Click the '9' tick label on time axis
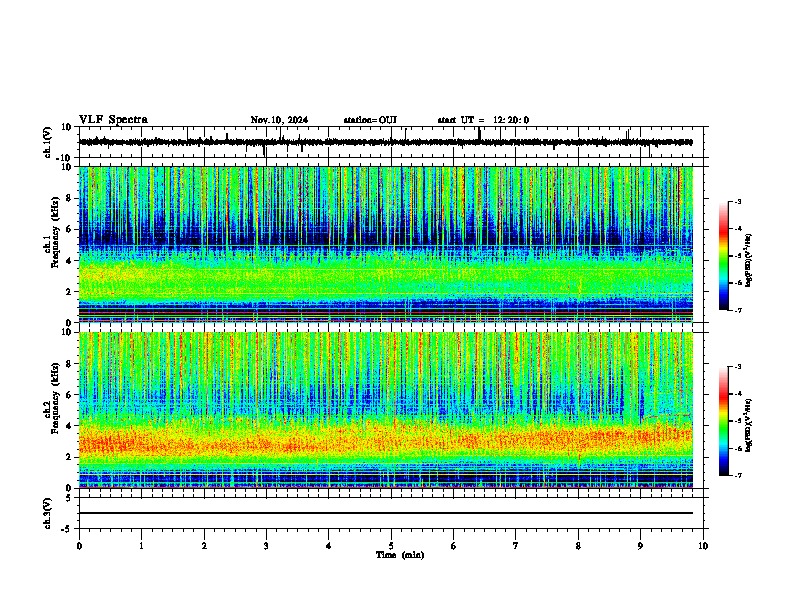 [x=640, y=546]
